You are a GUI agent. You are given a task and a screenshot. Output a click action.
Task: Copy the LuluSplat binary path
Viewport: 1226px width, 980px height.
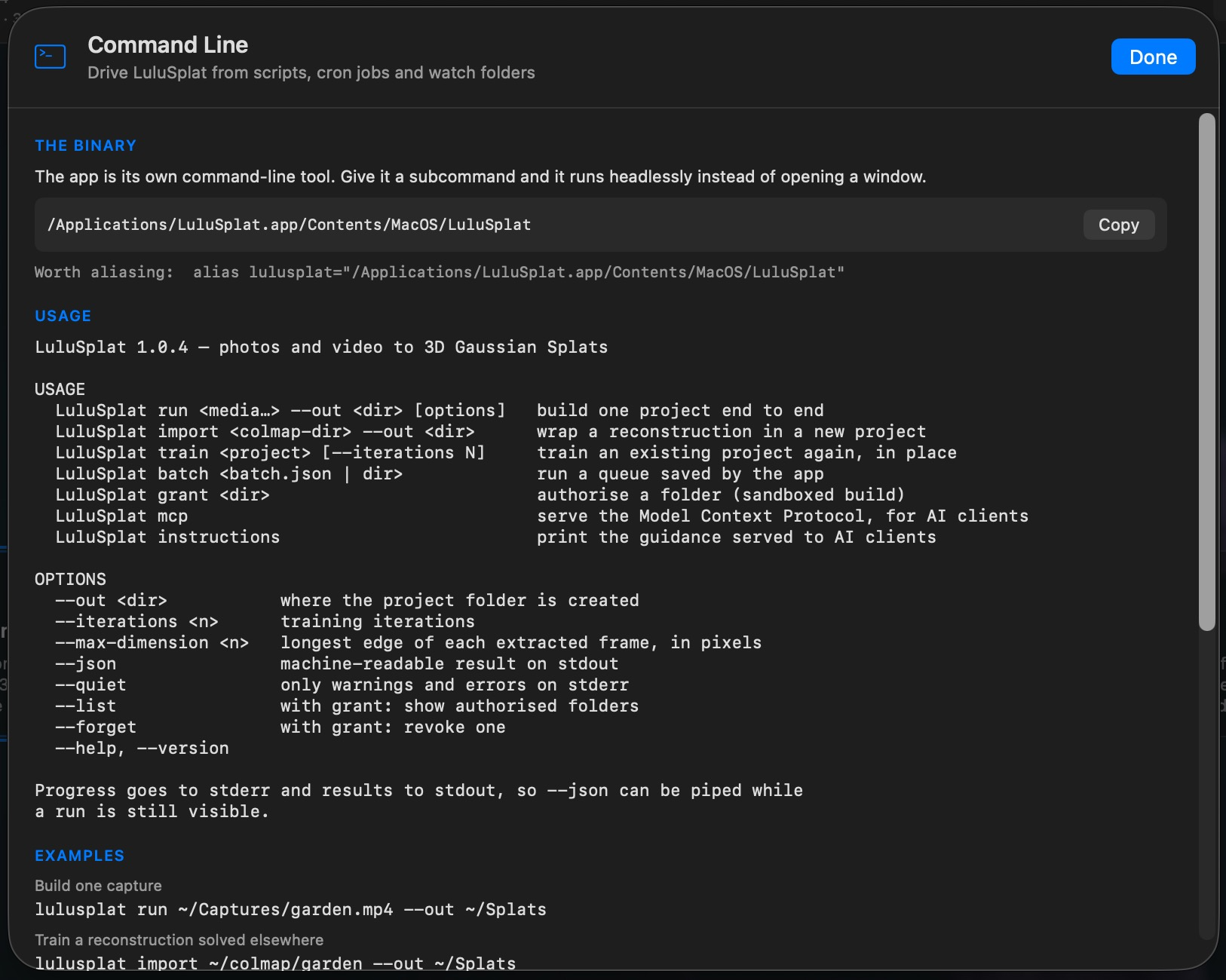tap(1118, 225)
